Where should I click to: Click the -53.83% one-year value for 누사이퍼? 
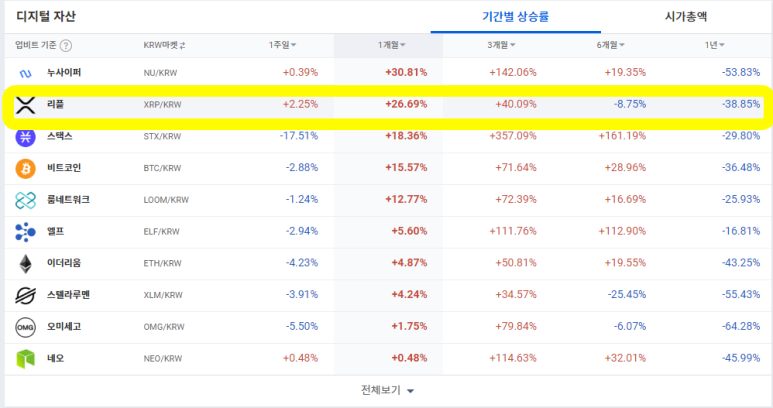(x=741, y=72)
